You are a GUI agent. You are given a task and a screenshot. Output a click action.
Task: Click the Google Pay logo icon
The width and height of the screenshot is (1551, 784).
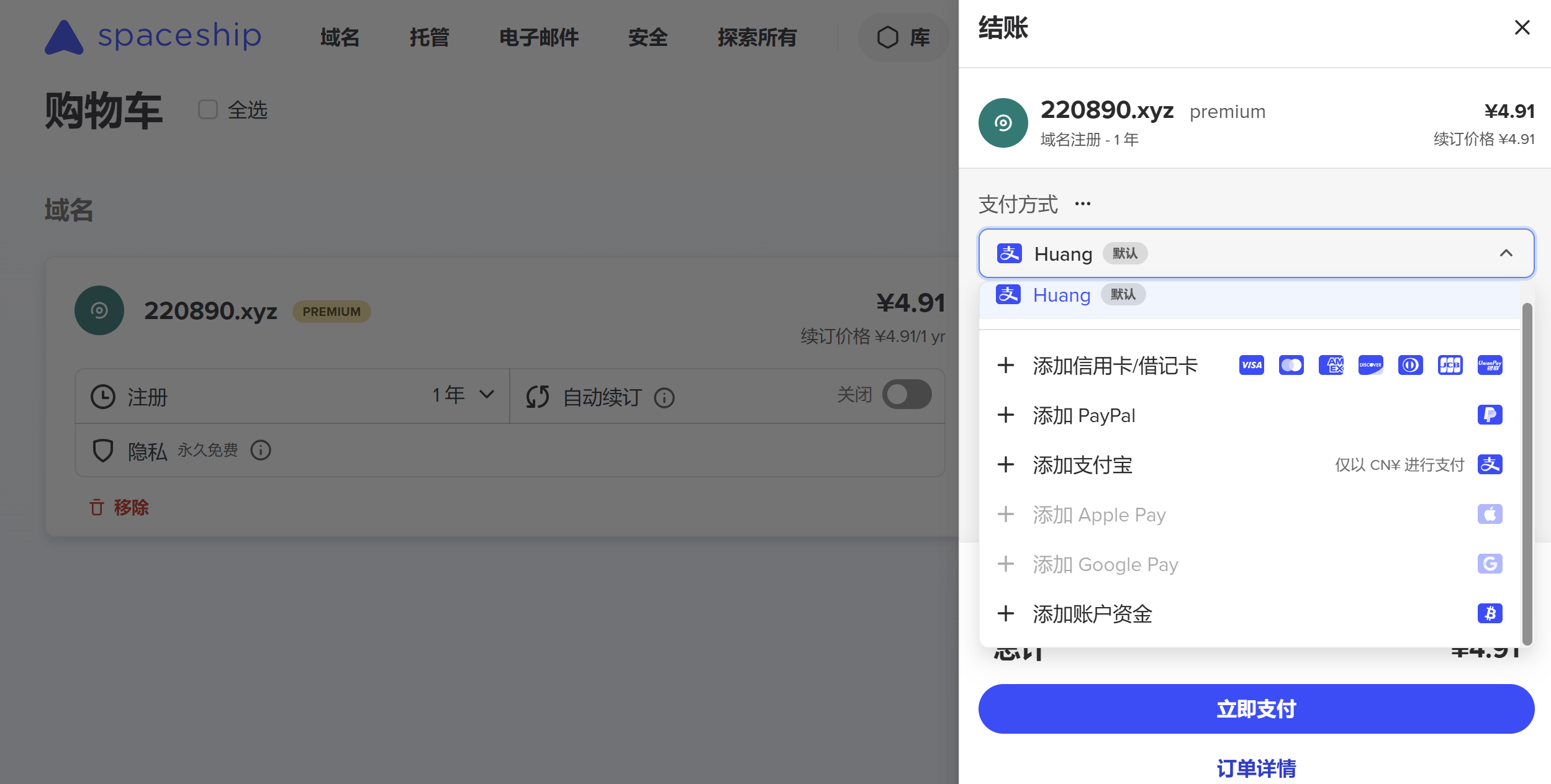[1490, 564]
